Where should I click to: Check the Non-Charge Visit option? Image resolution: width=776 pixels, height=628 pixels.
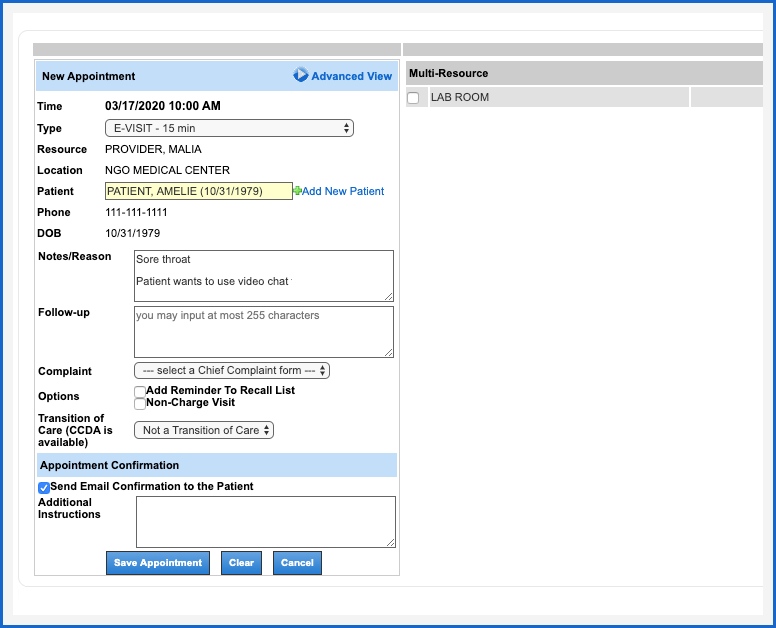140,404
